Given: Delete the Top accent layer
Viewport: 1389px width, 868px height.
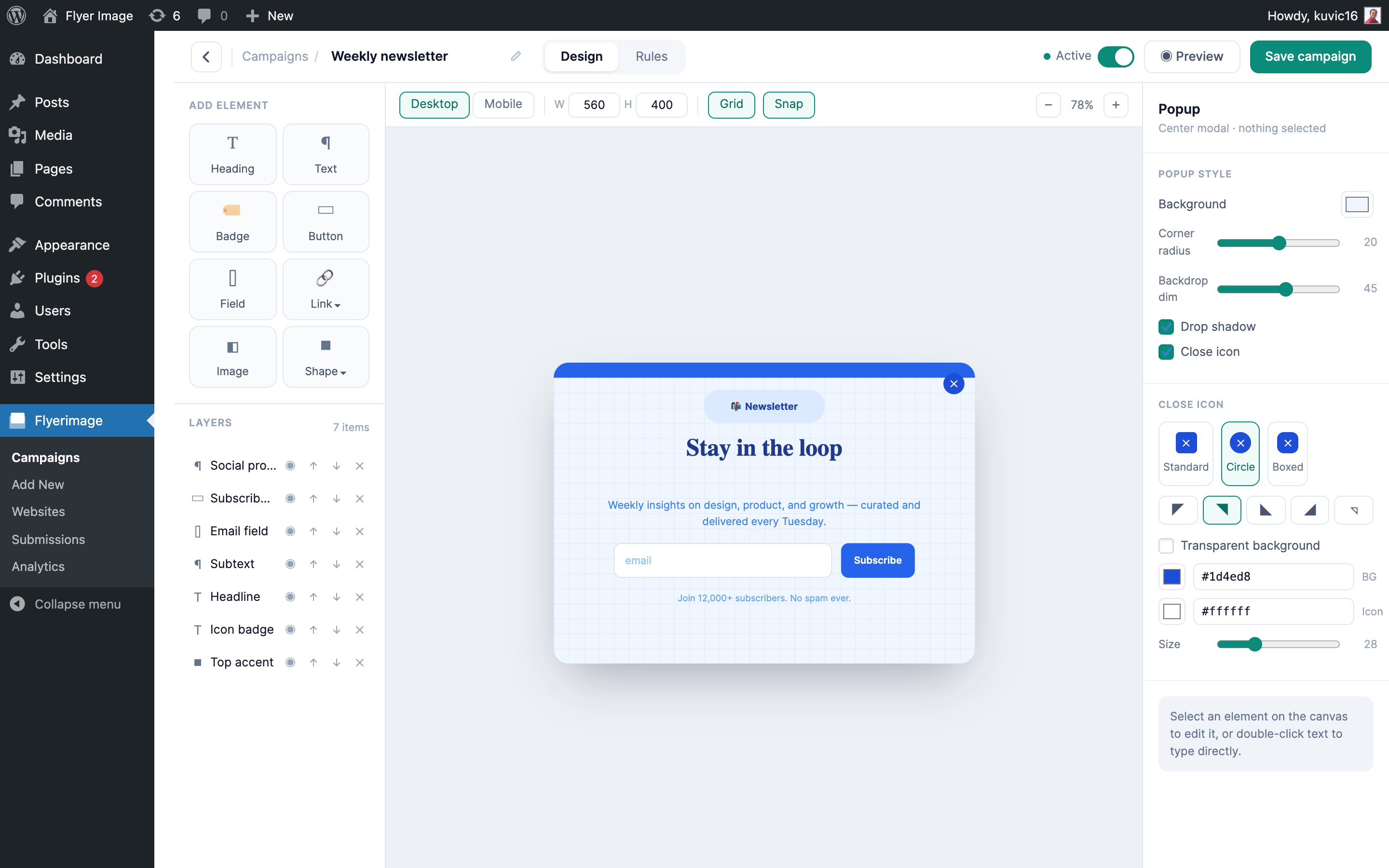Looking at the screenshot, I should tap(359, 663).
